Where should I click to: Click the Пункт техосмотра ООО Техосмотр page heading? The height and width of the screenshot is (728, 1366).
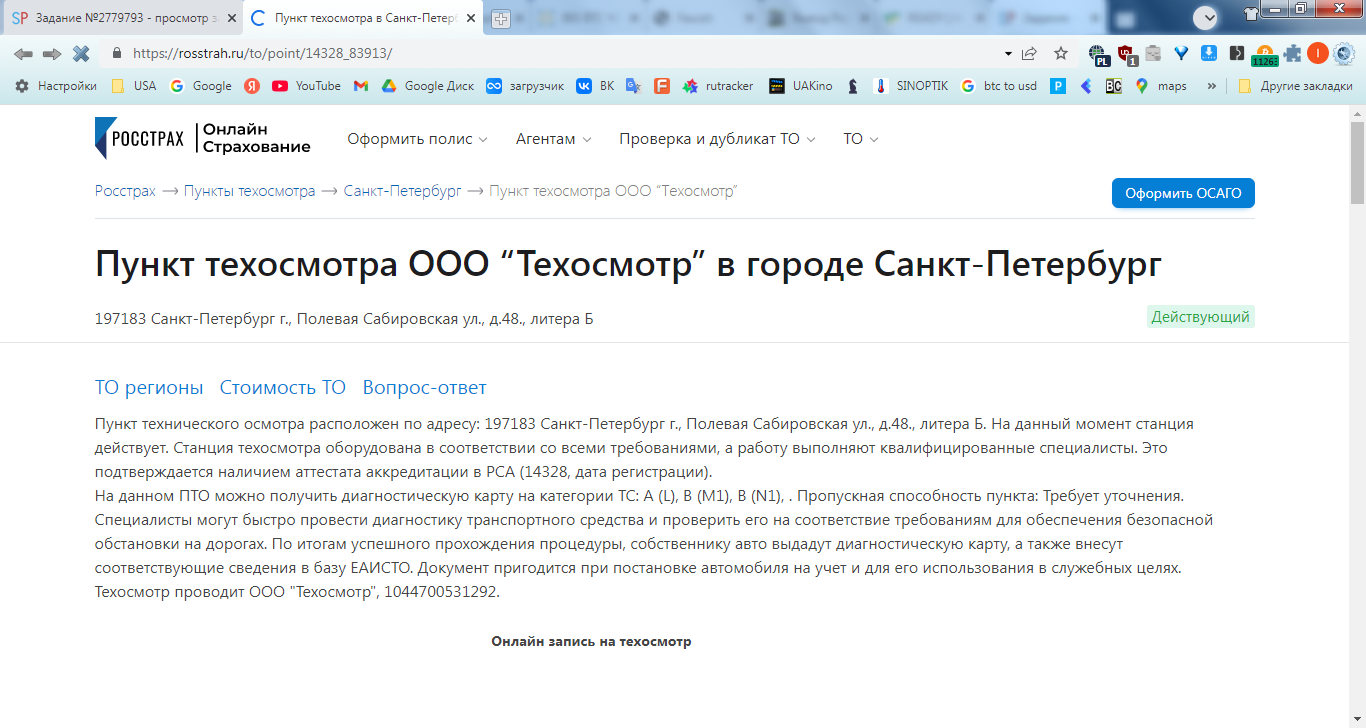pos(629,265)
